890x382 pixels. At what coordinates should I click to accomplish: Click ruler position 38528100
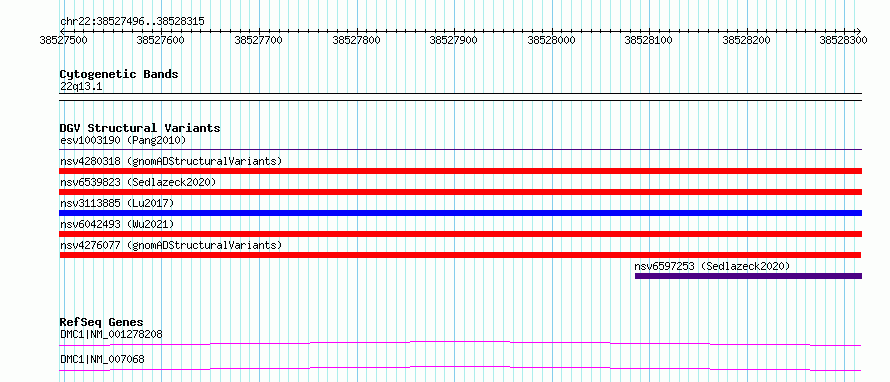pyautogui.click(x=649, y=40)
